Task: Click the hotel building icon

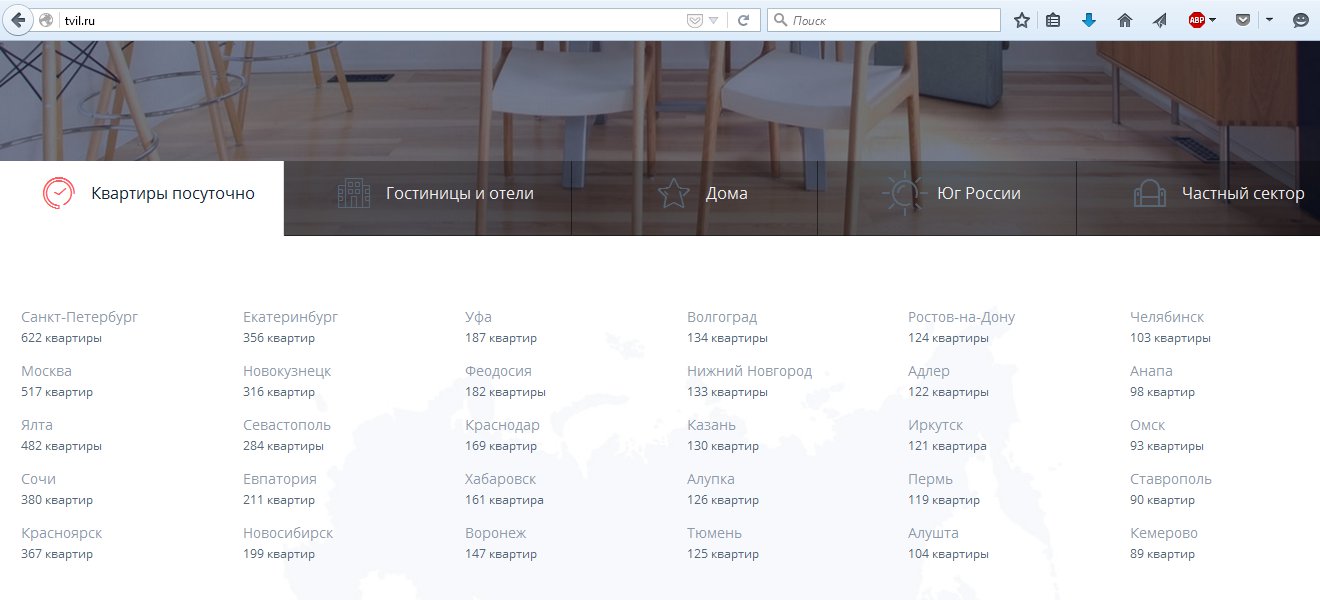Action: (x=354, y=193)
